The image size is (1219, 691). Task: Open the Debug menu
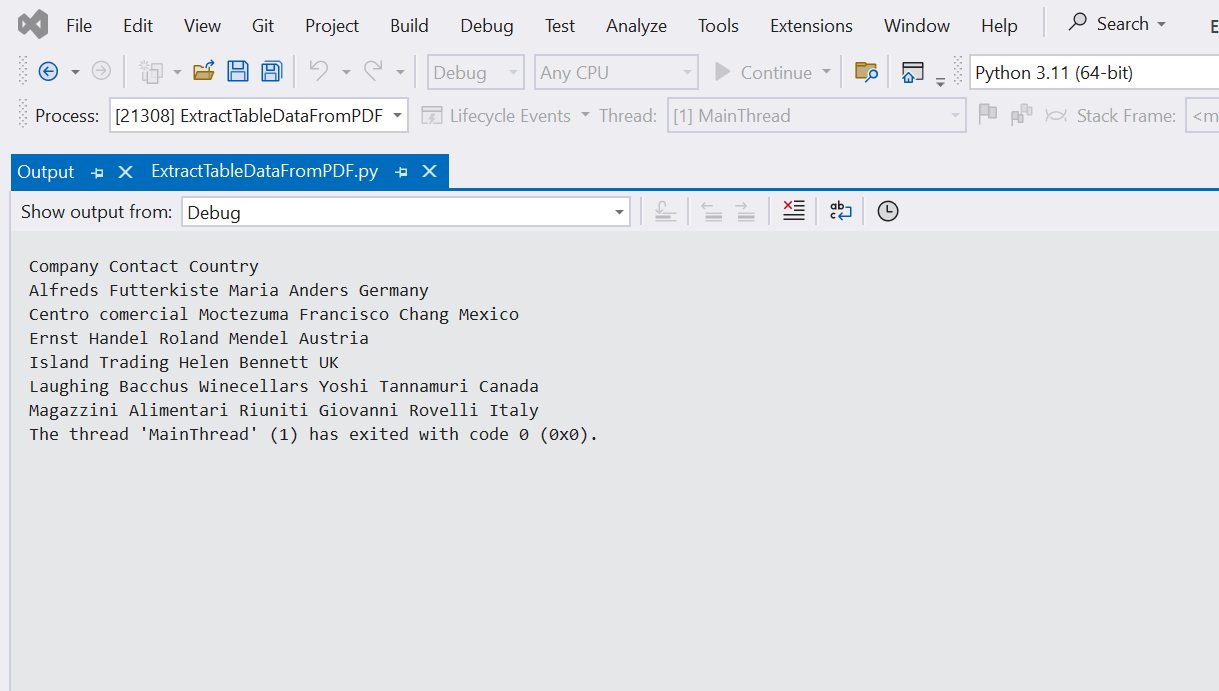(486, 25)
